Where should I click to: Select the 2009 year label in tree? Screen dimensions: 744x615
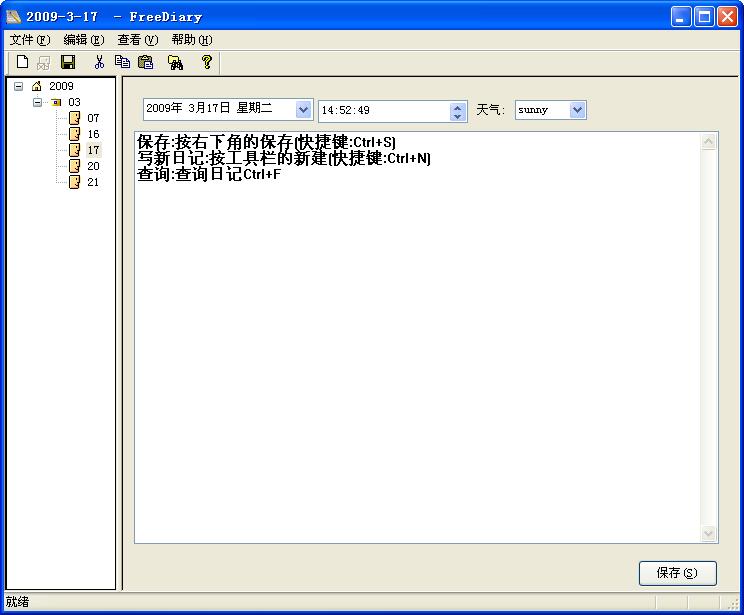pyautogui.click(x=61, y=86)
